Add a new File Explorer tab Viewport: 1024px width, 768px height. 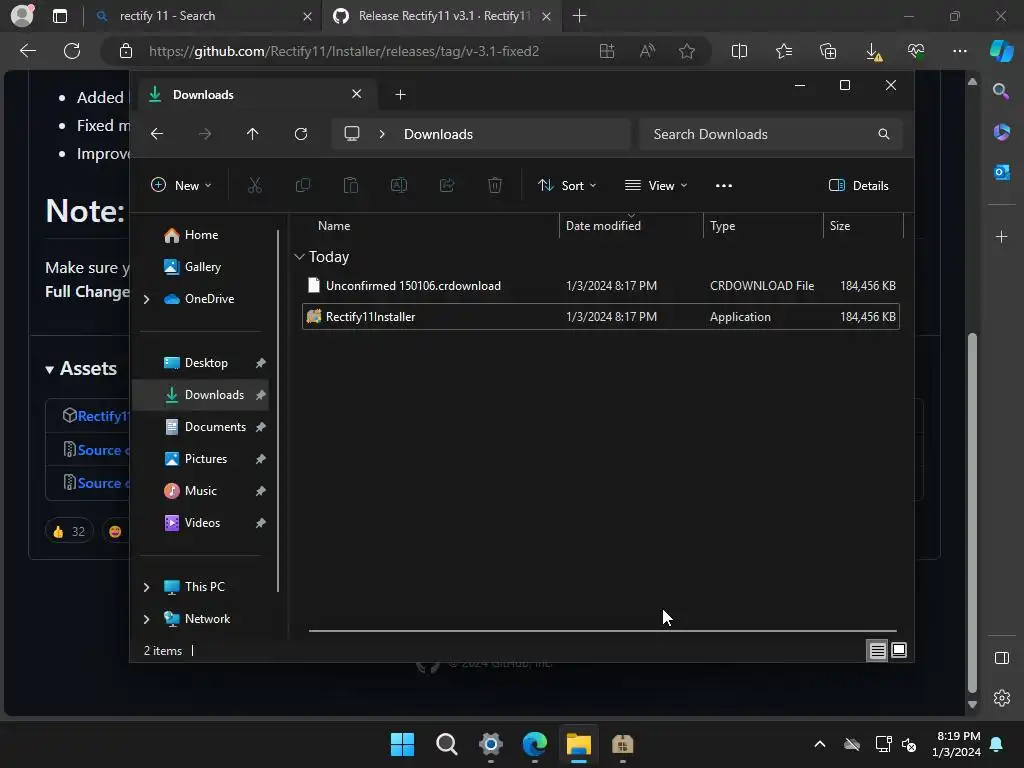pos(400,95)
